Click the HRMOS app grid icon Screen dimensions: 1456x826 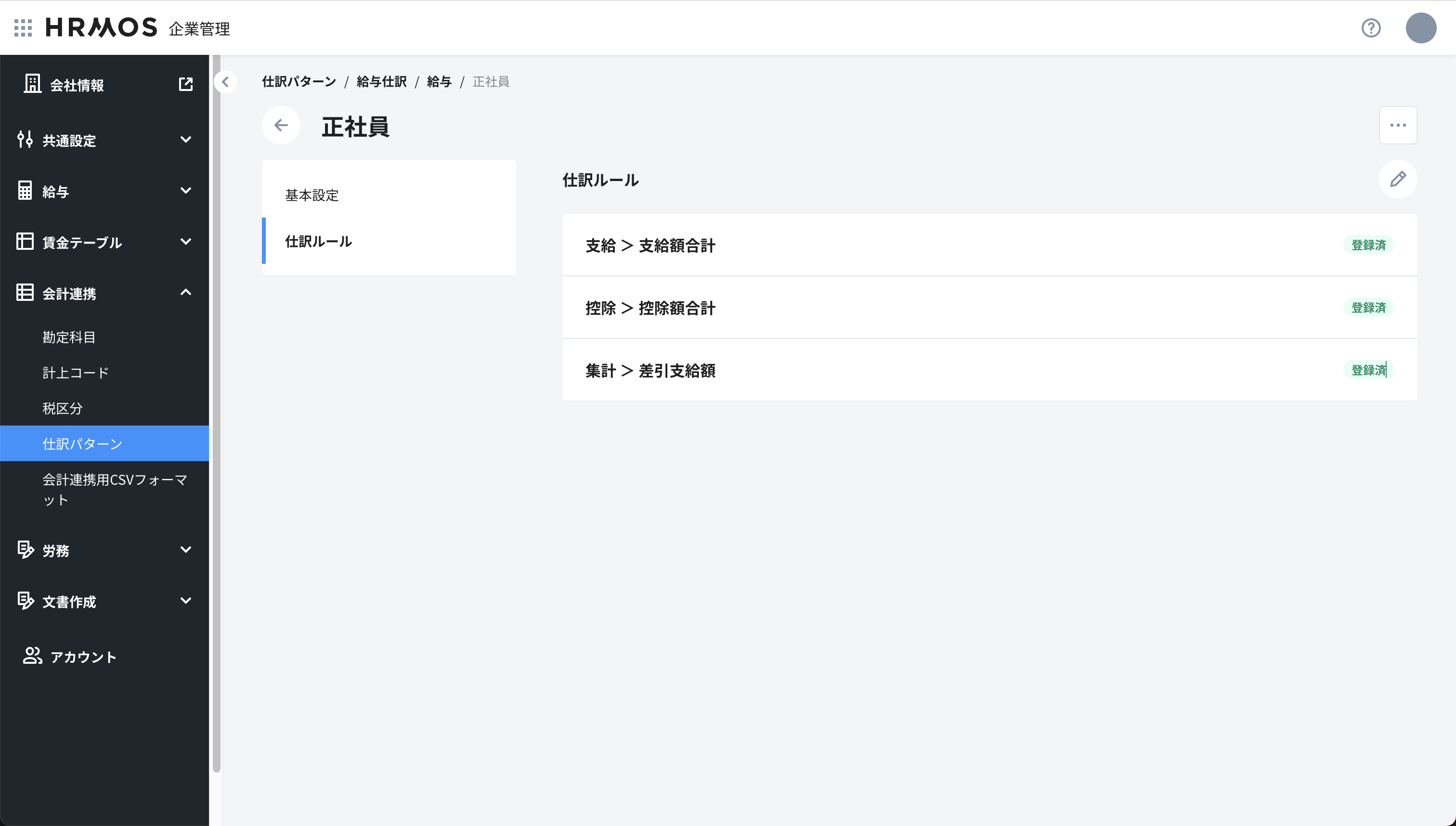click(23, 28)
